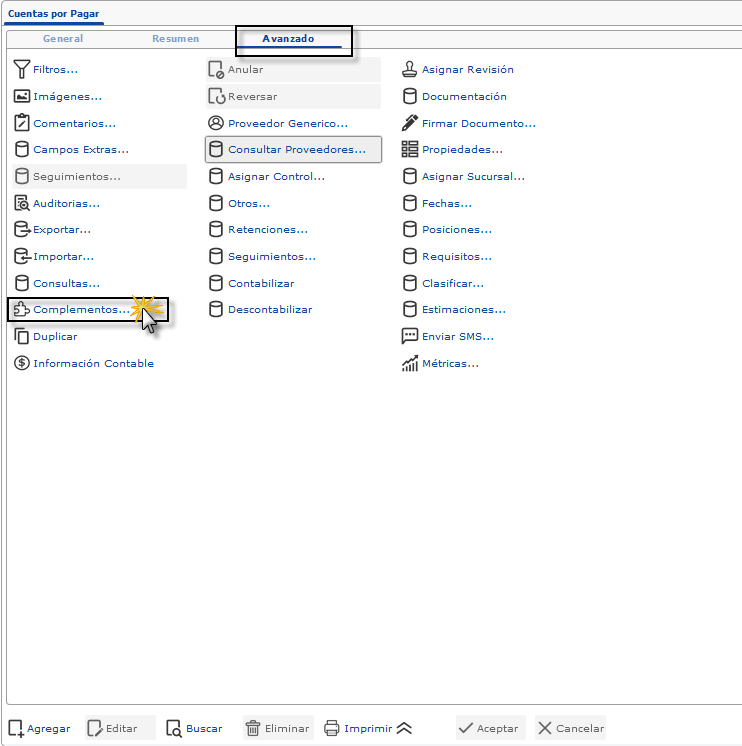The image size is (742, 746).
Task: Click the Asignar Revisión stamp icon
Action: [x=409, y=70]
